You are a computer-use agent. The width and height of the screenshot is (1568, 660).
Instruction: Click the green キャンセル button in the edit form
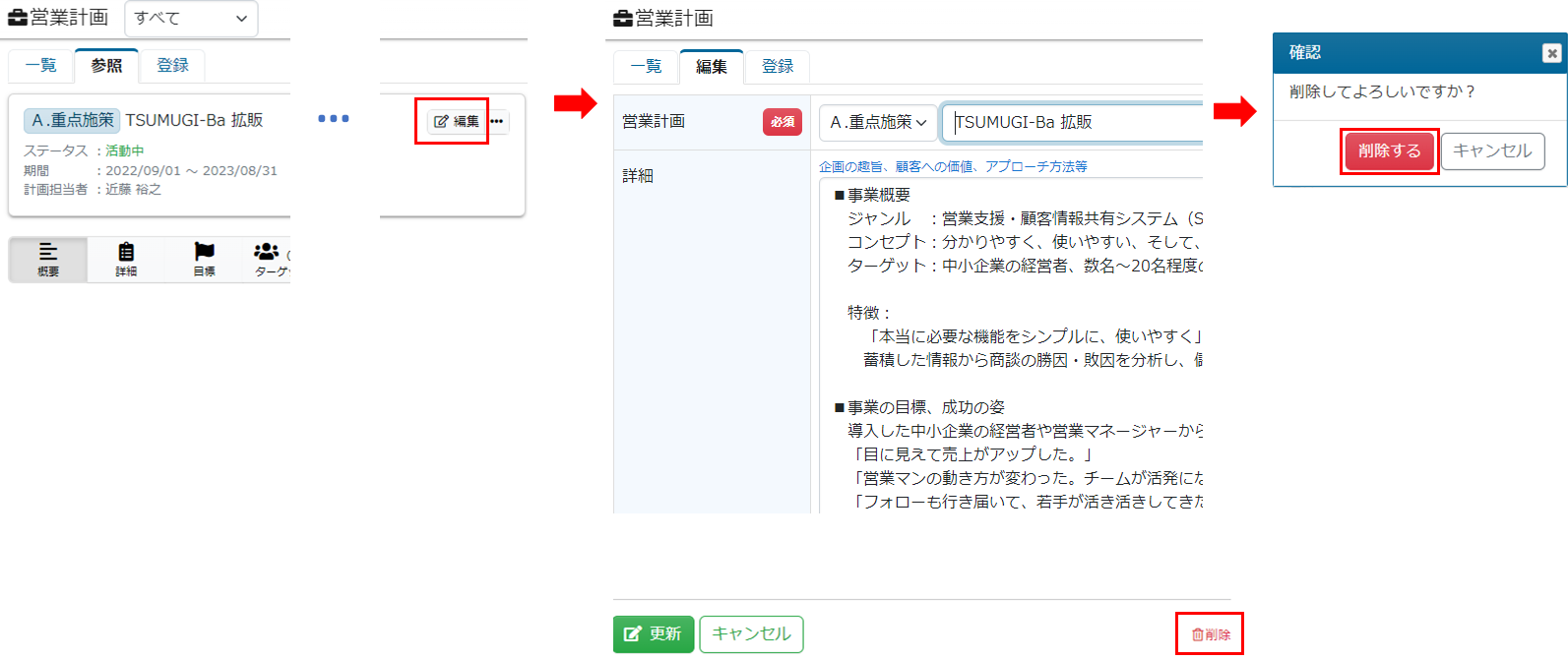(x=751, y=634)
